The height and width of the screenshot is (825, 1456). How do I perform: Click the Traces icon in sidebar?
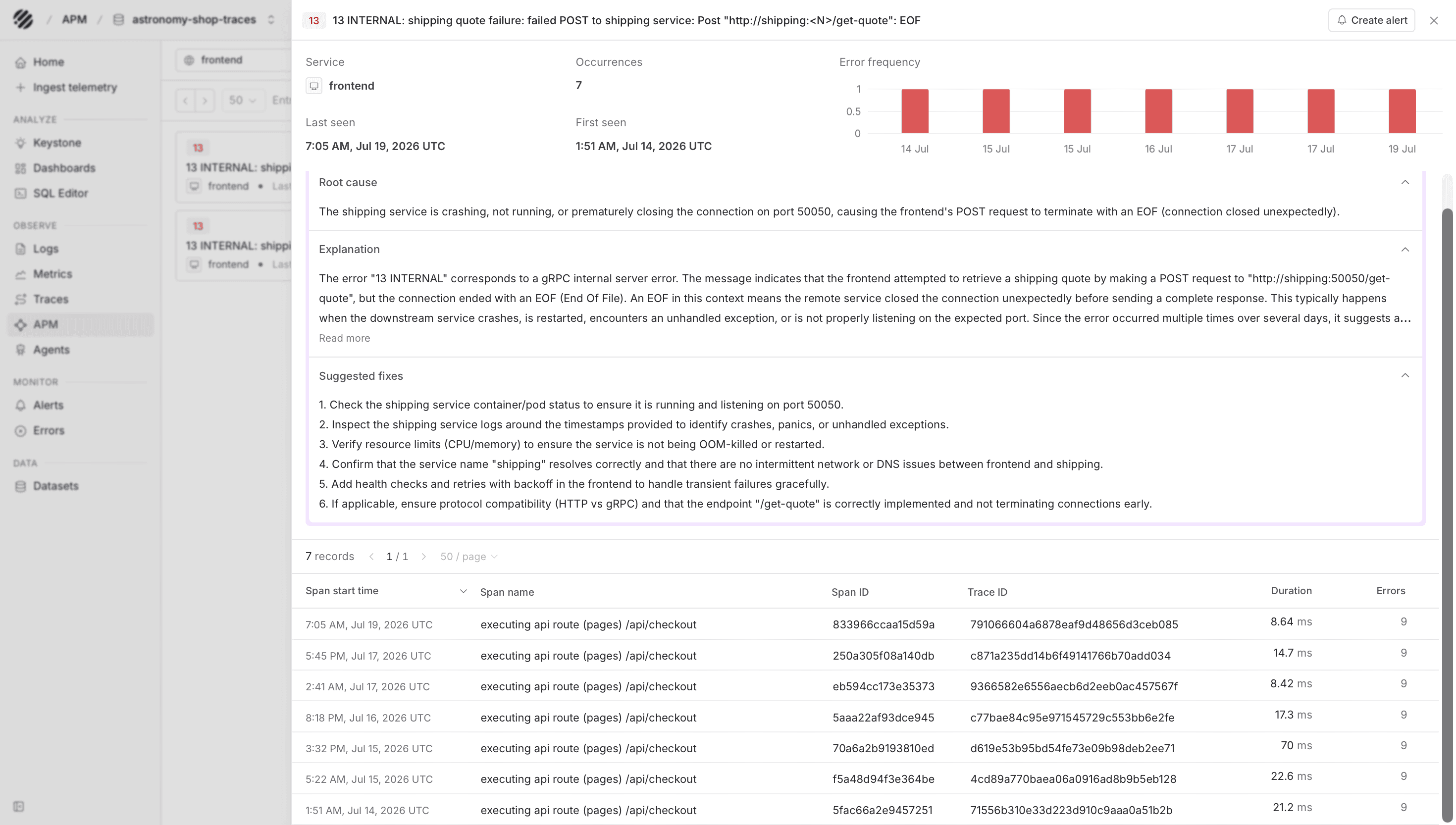[x=21, y=299]
